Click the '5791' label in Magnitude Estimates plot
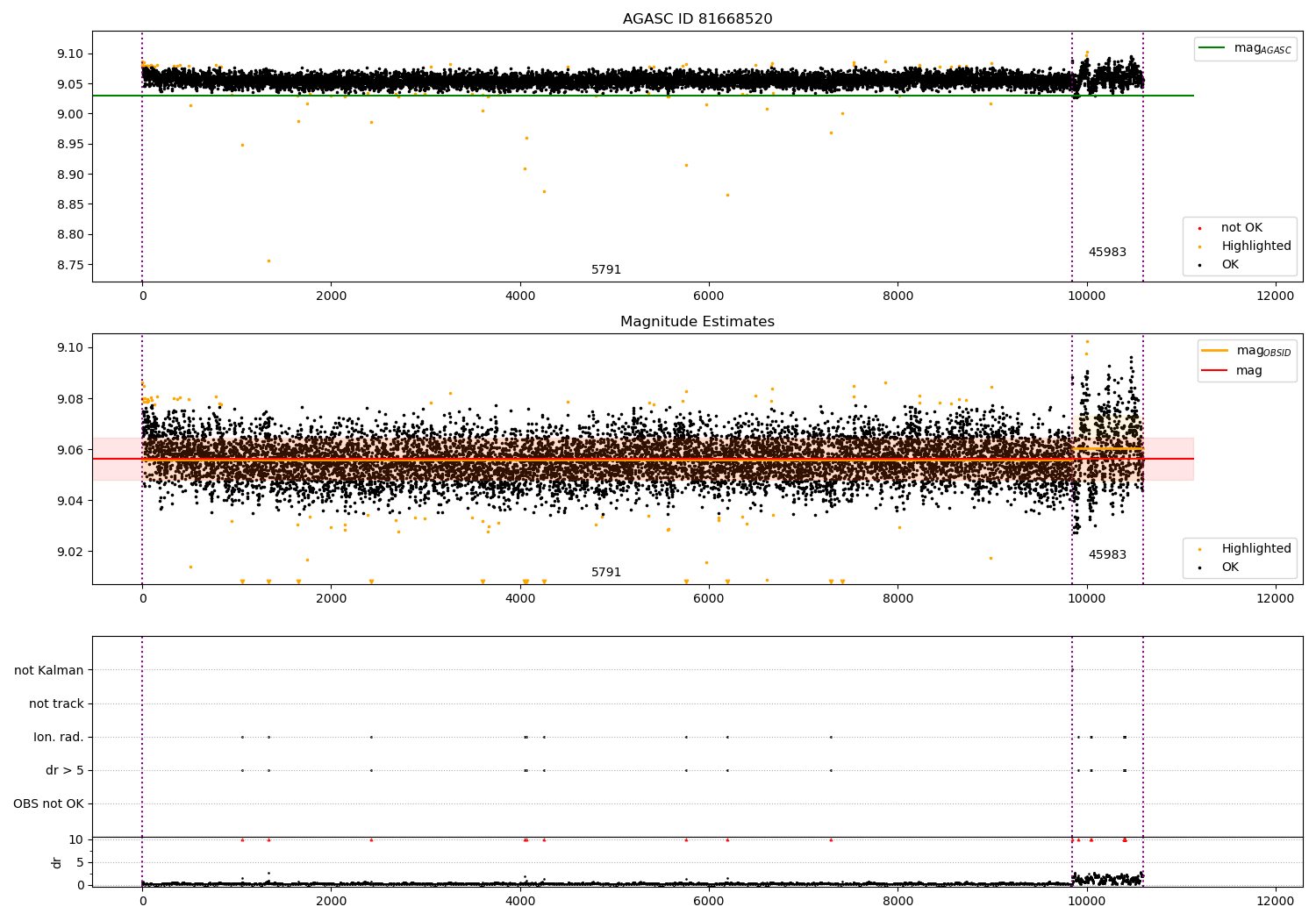Screen dimensions: 1316x921 pos(606,573)
